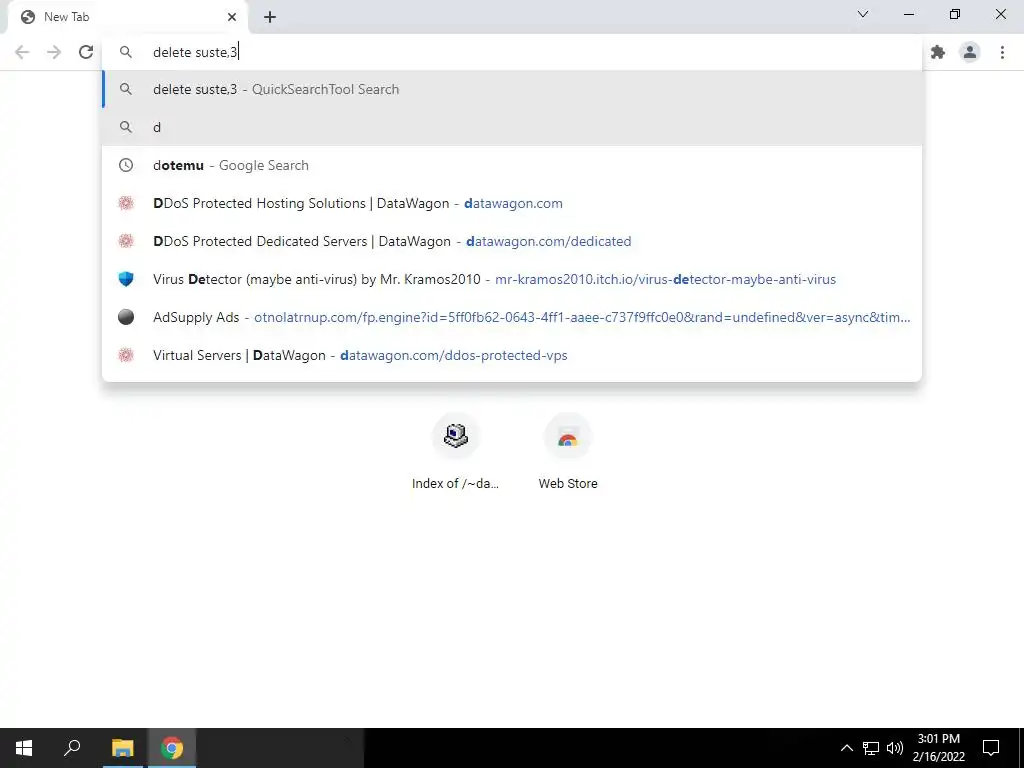Click the otnolatrnup.com URL text

coord(582,317)
